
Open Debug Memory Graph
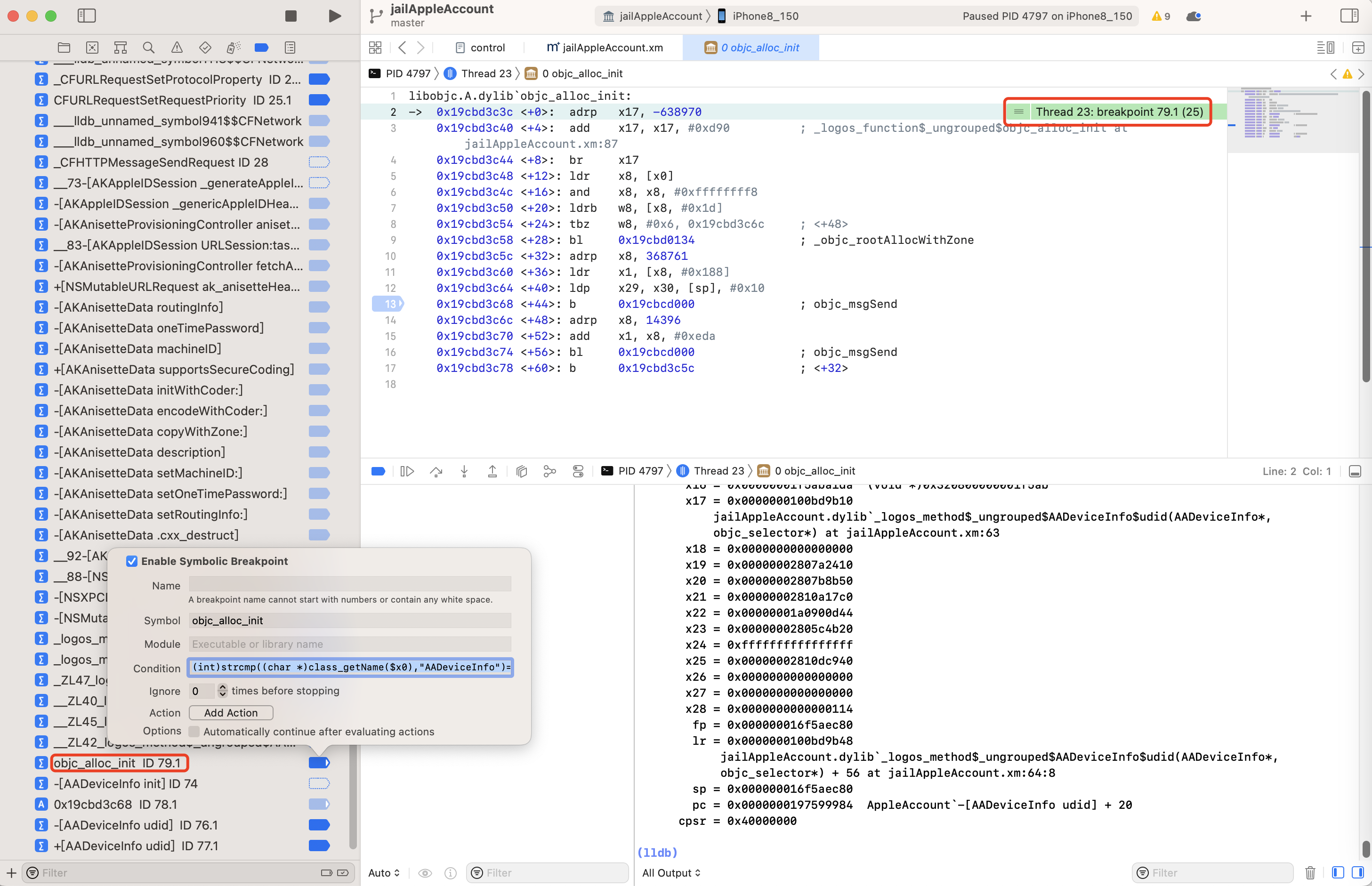549,471
